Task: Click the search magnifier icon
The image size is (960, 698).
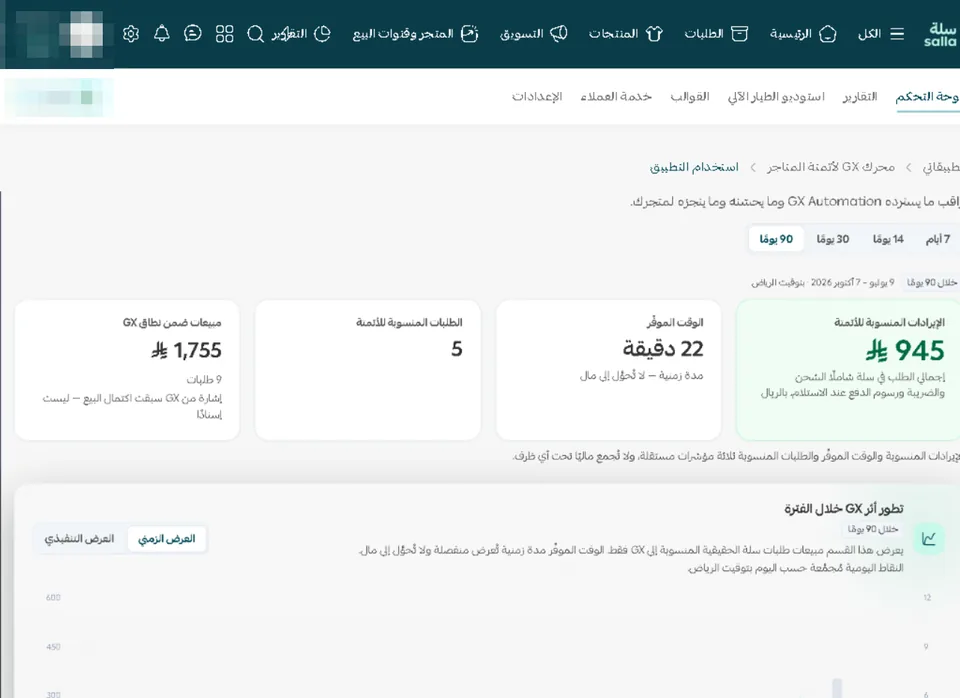Action: (255, 34)
